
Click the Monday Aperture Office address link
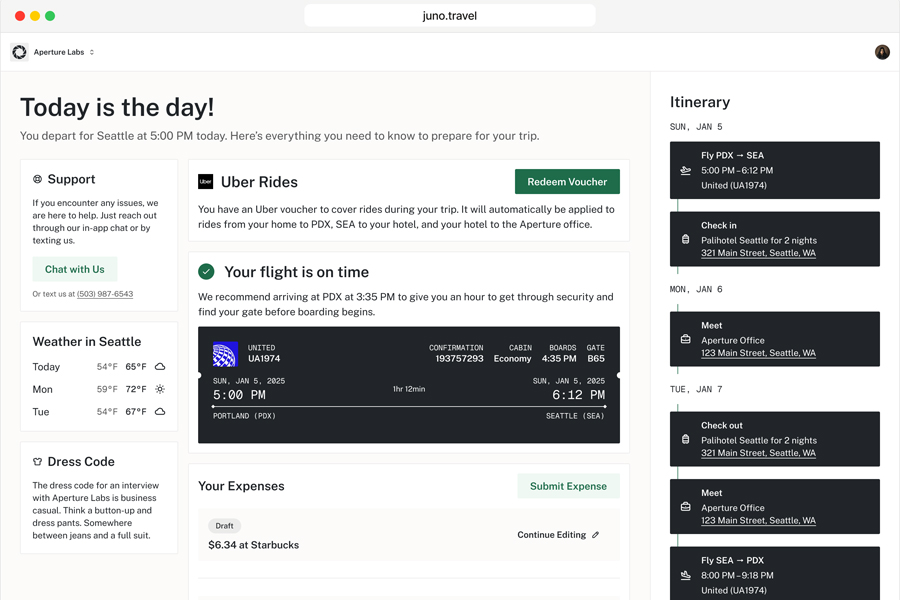pyautogui.click(x=758, y=353)
